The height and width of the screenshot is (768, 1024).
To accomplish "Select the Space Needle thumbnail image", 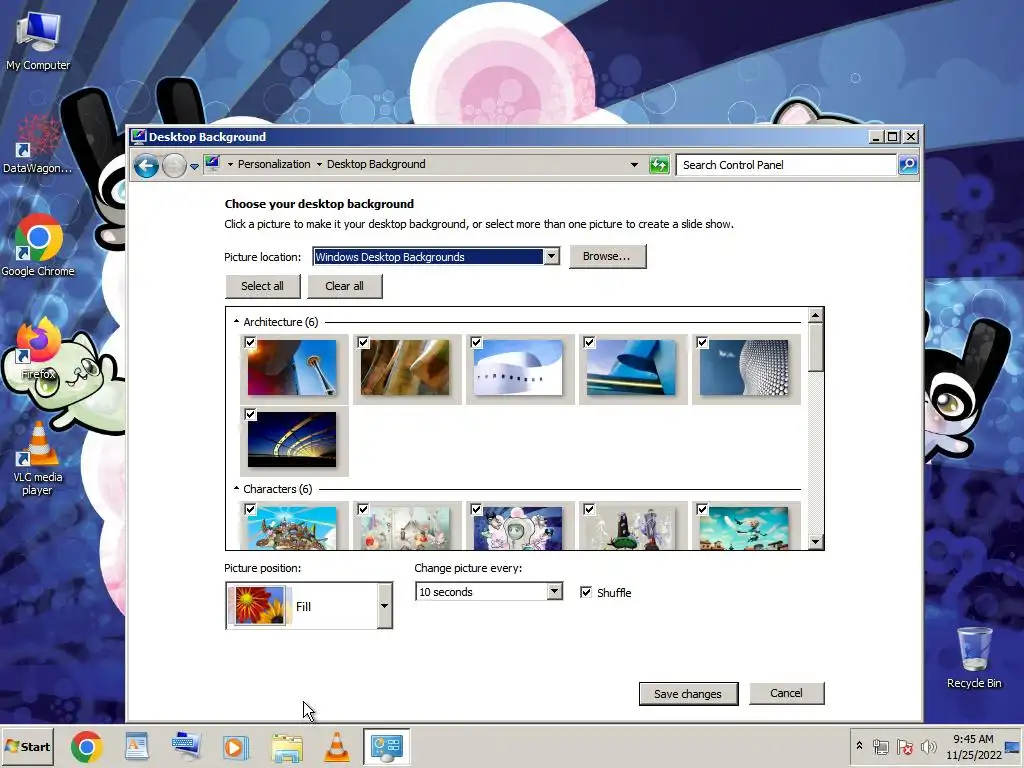I will 292,367.
